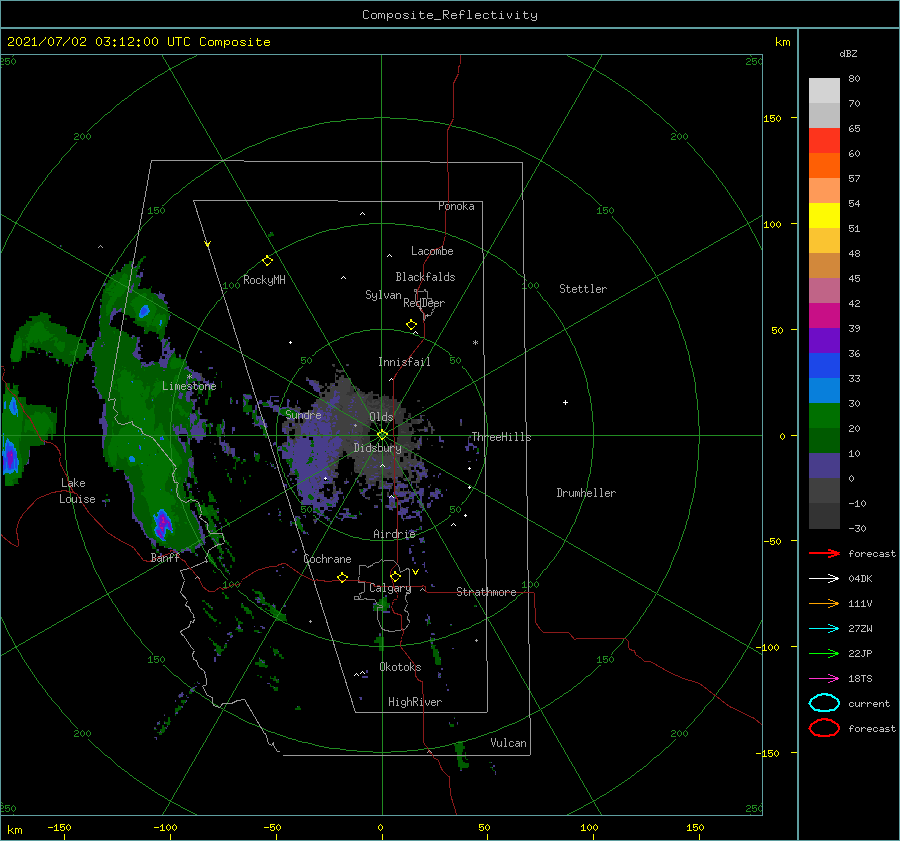Click the white 04DK arrow icon
Viewport: 900px width, 841px height.
tap(824, 579)
